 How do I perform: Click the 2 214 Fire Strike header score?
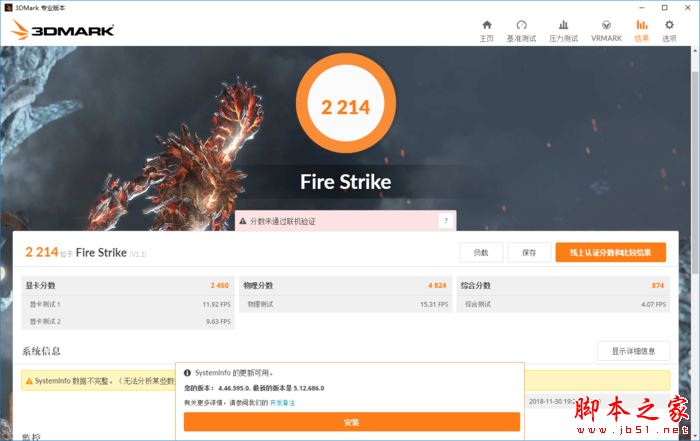click(x=42, y=252)
